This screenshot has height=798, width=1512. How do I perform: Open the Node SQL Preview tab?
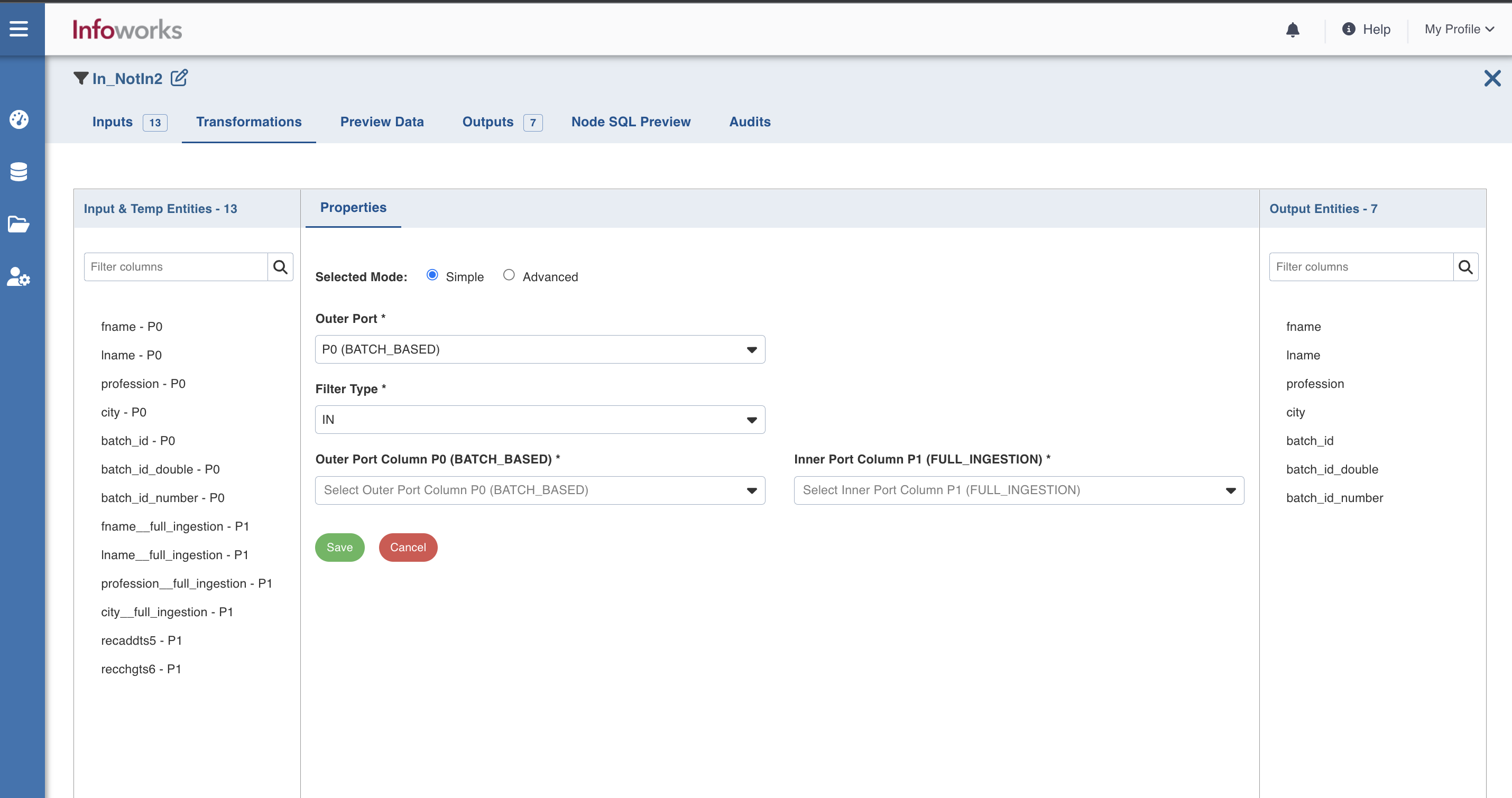[x=631, y=122]
